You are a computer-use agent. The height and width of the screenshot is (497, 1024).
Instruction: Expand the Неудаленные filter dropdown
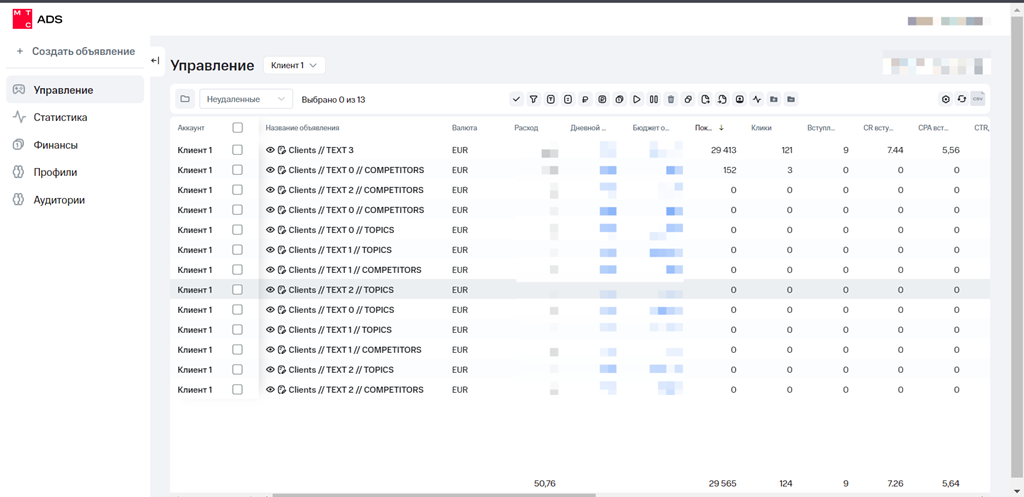tap(246, 99)
